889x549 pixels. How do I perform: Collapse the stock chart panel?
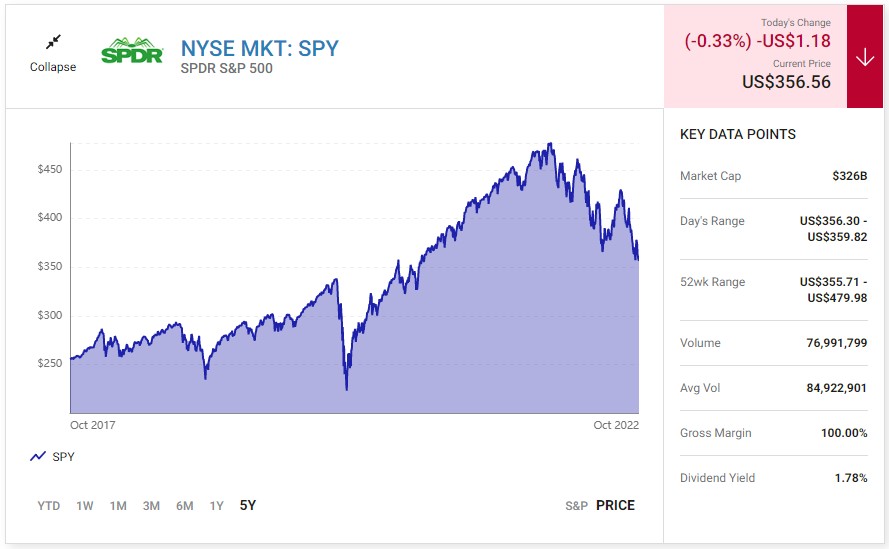tap(53, 67)
